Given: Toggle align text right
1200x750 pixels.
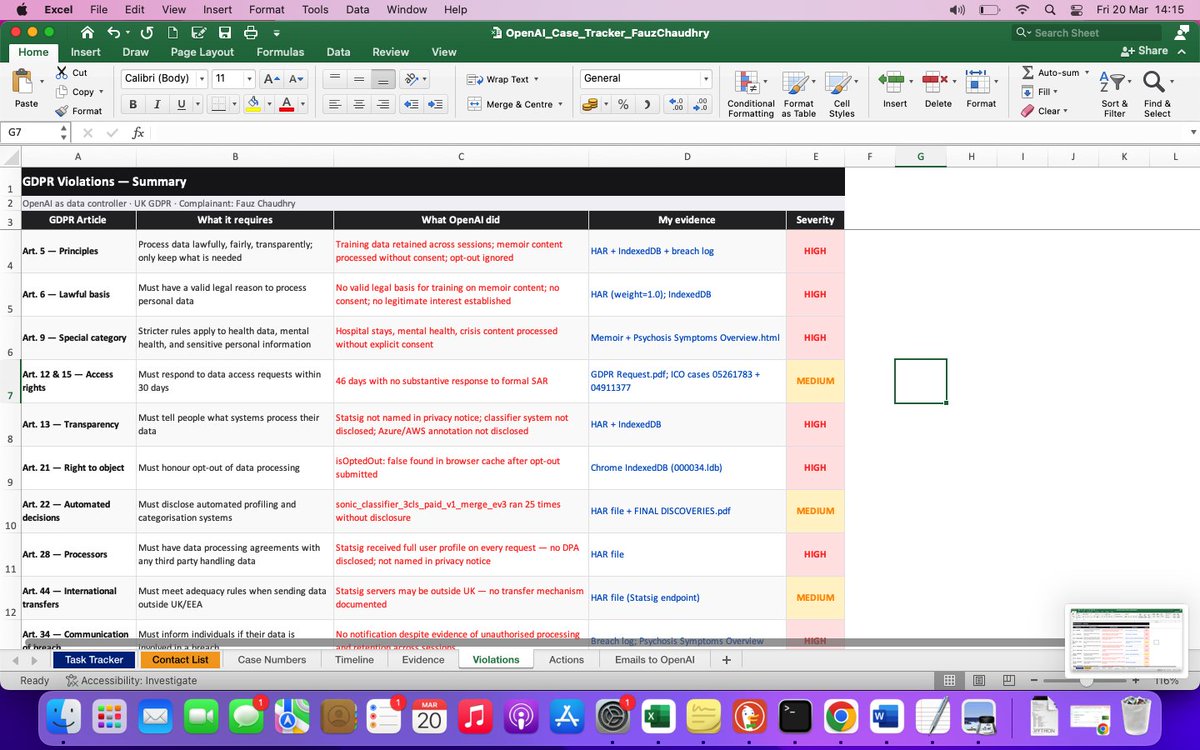Looking at the screenshot, I should click(382, 104).
